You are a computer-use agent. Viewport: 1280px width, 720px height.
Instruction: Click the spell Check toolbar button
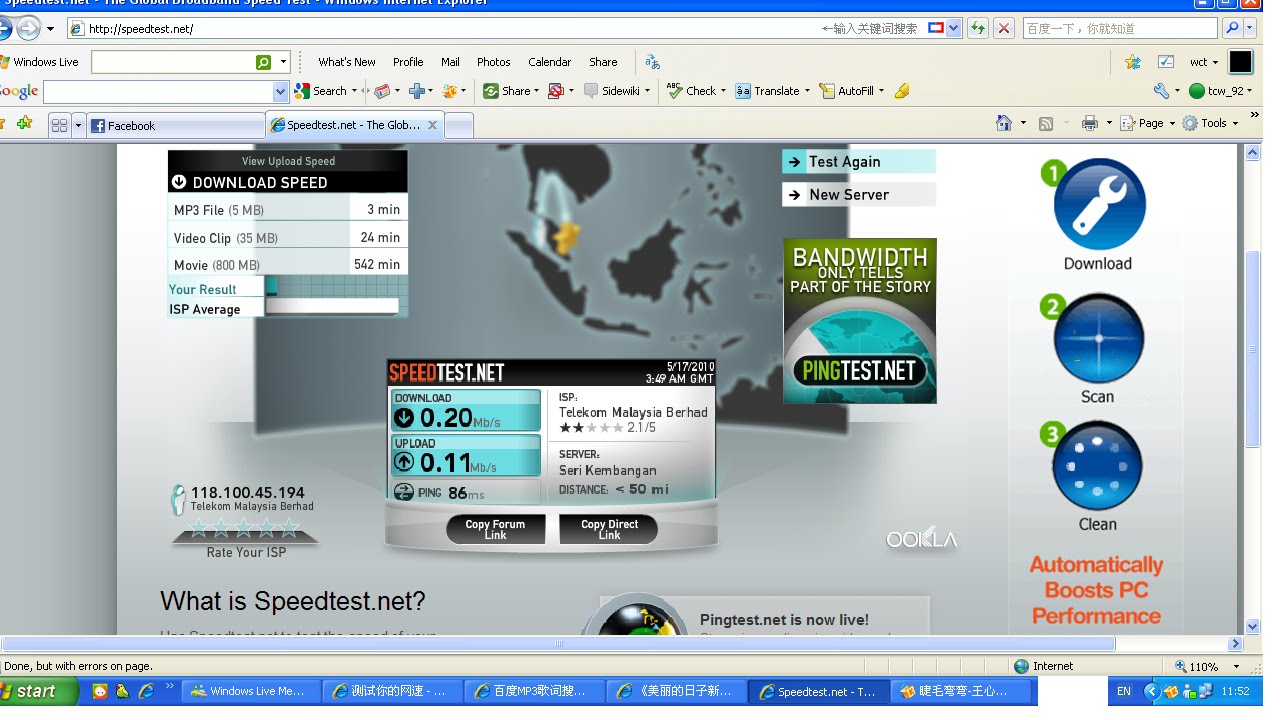pos(691,91)
